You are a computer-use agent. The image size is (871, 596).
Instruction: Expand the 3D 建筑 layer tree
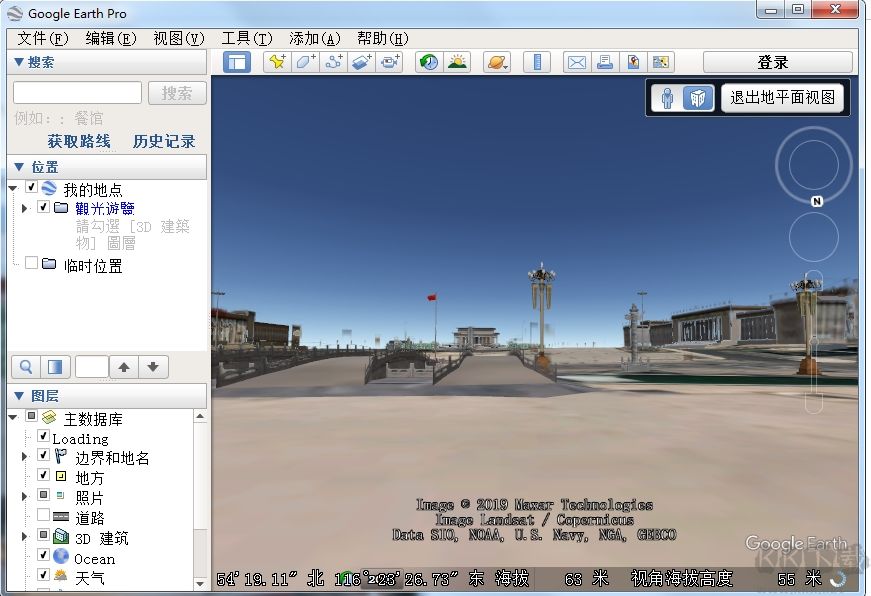(x=23, y=535)
